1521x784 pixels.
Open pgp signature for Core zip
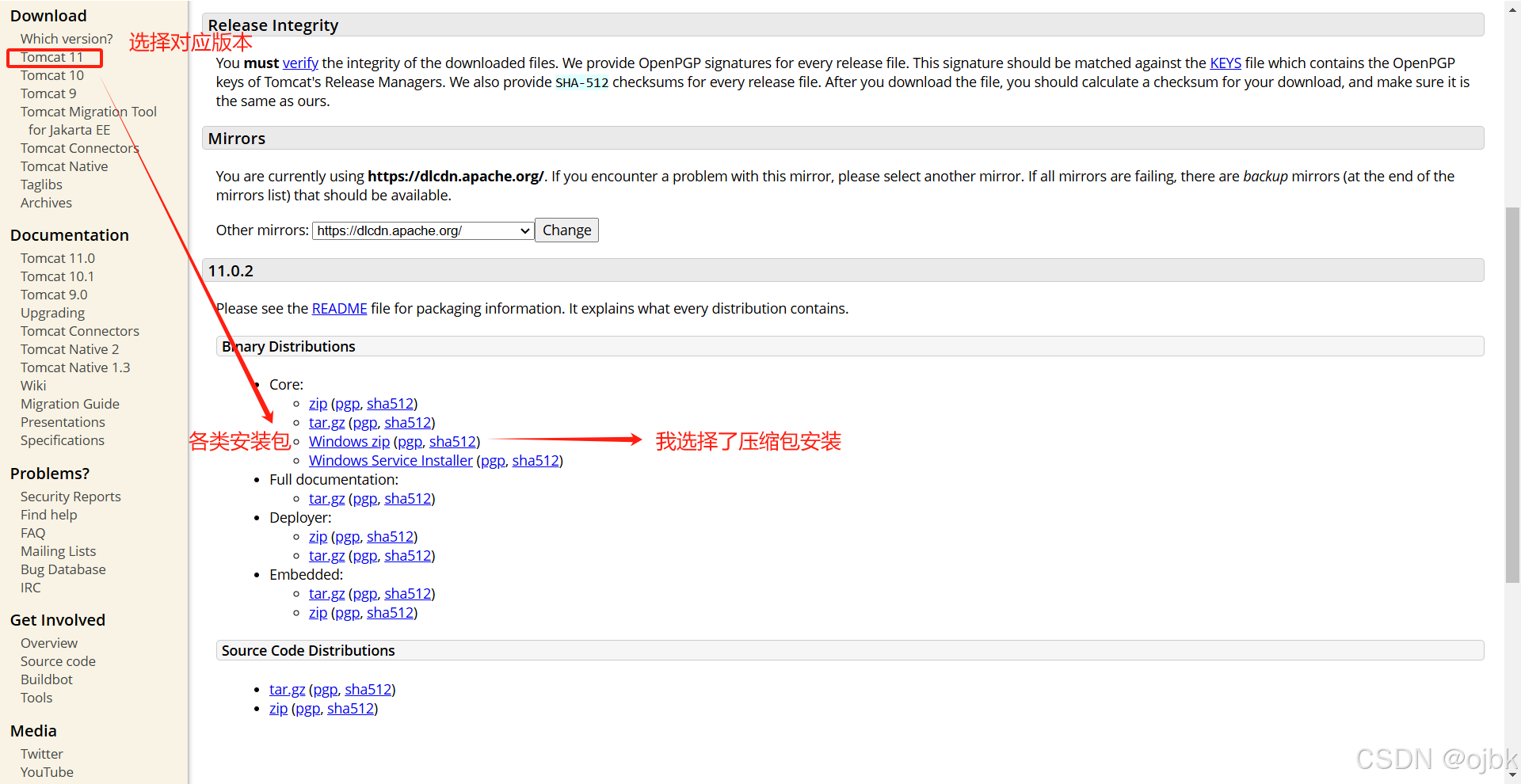pos(347,404)
